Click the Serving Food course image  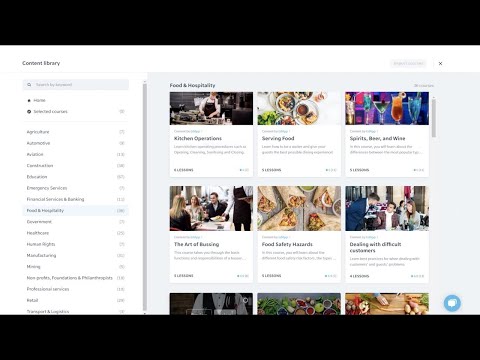[x=299, y=108]
